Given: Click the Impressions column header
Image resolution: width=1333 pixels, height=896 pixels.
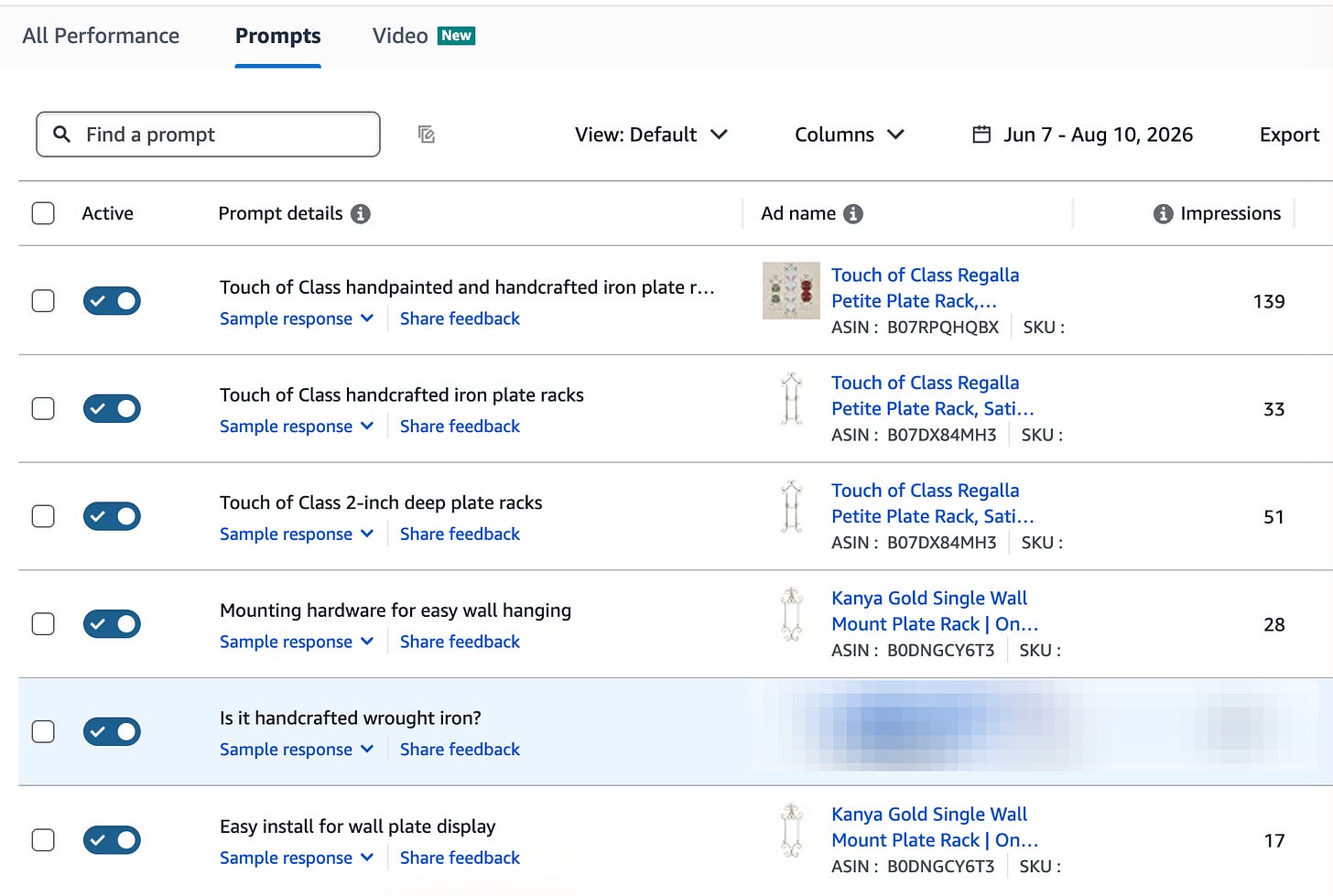Looking at the screenshot, I should (x=1230, y=213).
